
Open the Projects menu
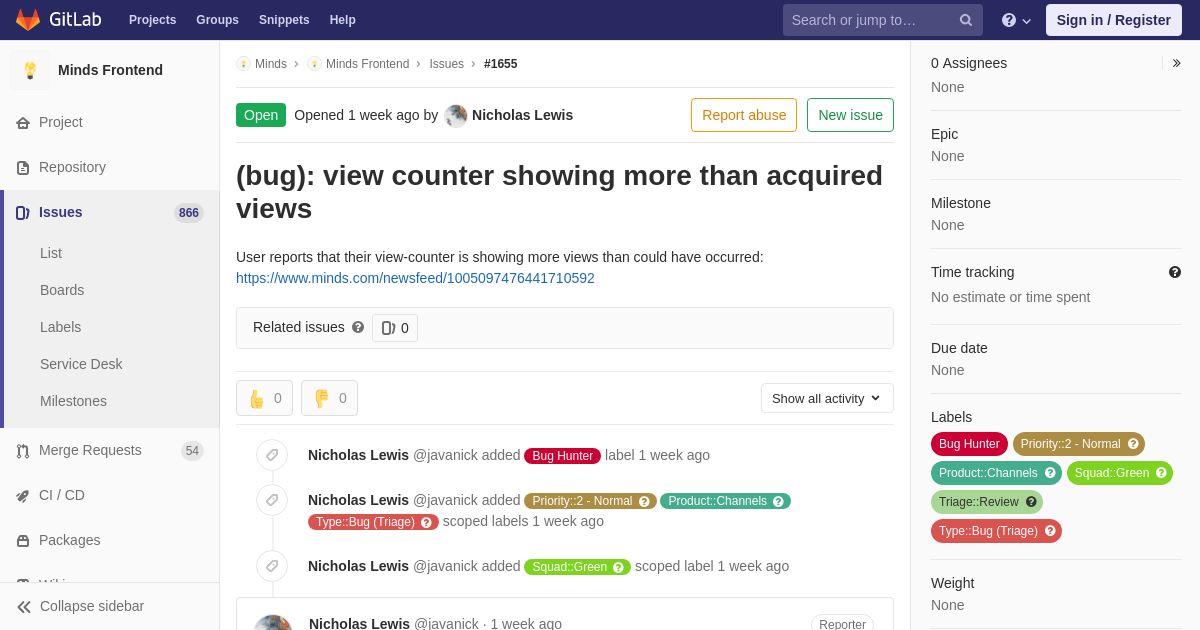pos(152,20)
